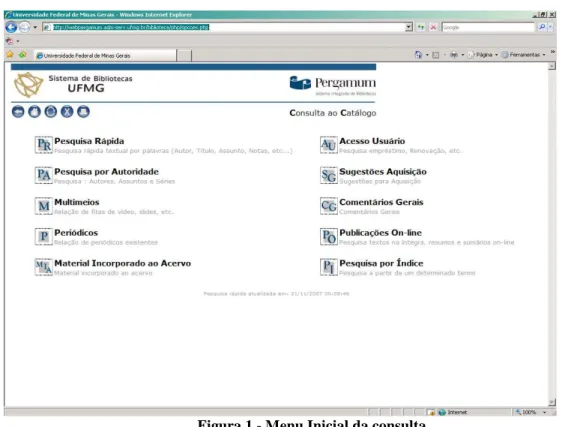Click the round blue X button
This screenshot has width=565, height=427.
(67, 112)
